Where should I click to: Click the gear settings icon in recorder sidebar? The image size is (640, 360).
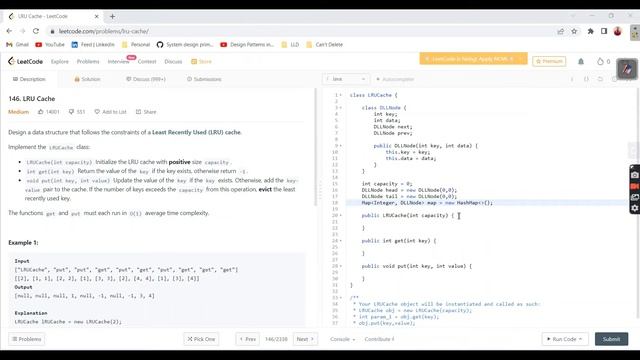point(635,208)
